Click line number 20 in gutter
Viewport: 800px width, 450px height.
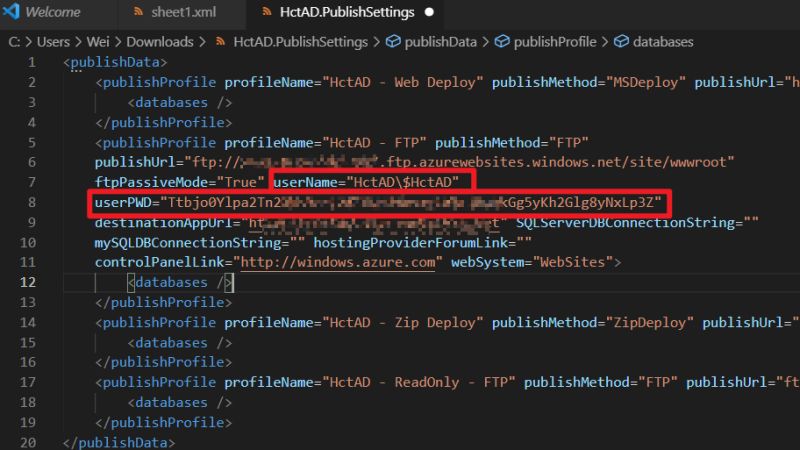(28, 442)
